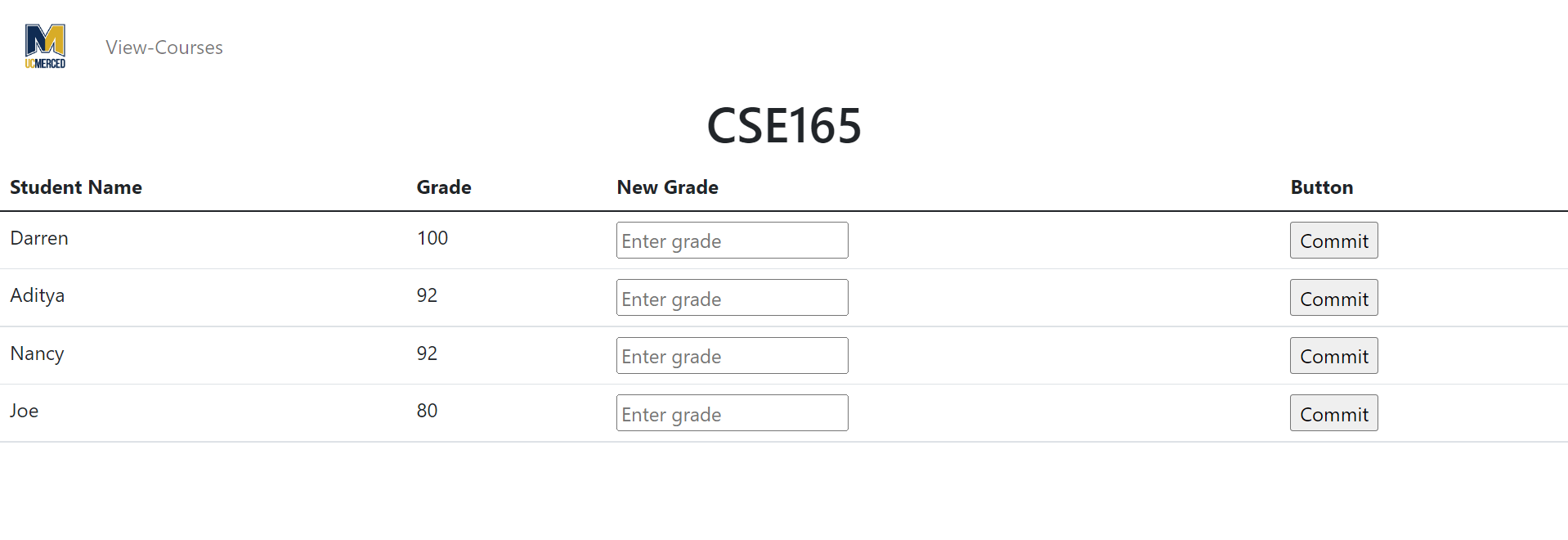
Task: Click Joe's grade value 80
Action: click(x=426, y=411)
